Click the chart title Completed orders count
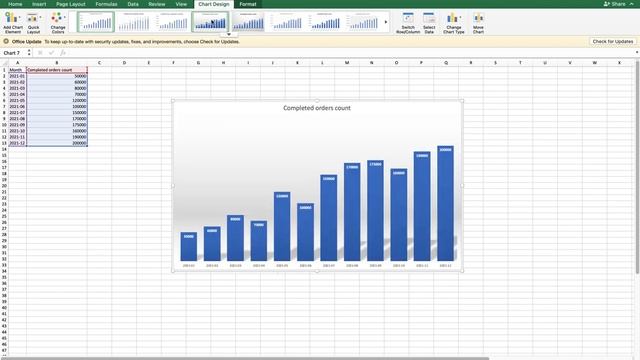 [317, 108]
